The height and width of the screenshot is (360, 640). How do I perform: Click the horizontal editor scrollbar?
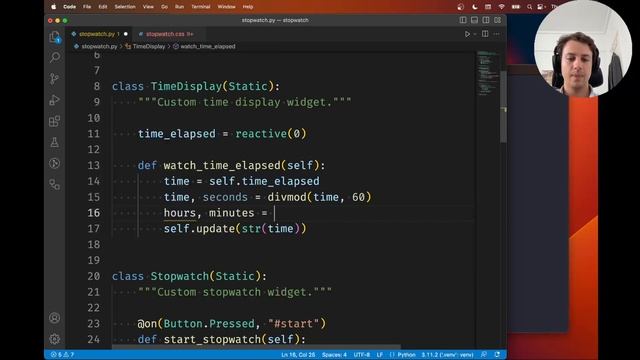tap(256, 347)
